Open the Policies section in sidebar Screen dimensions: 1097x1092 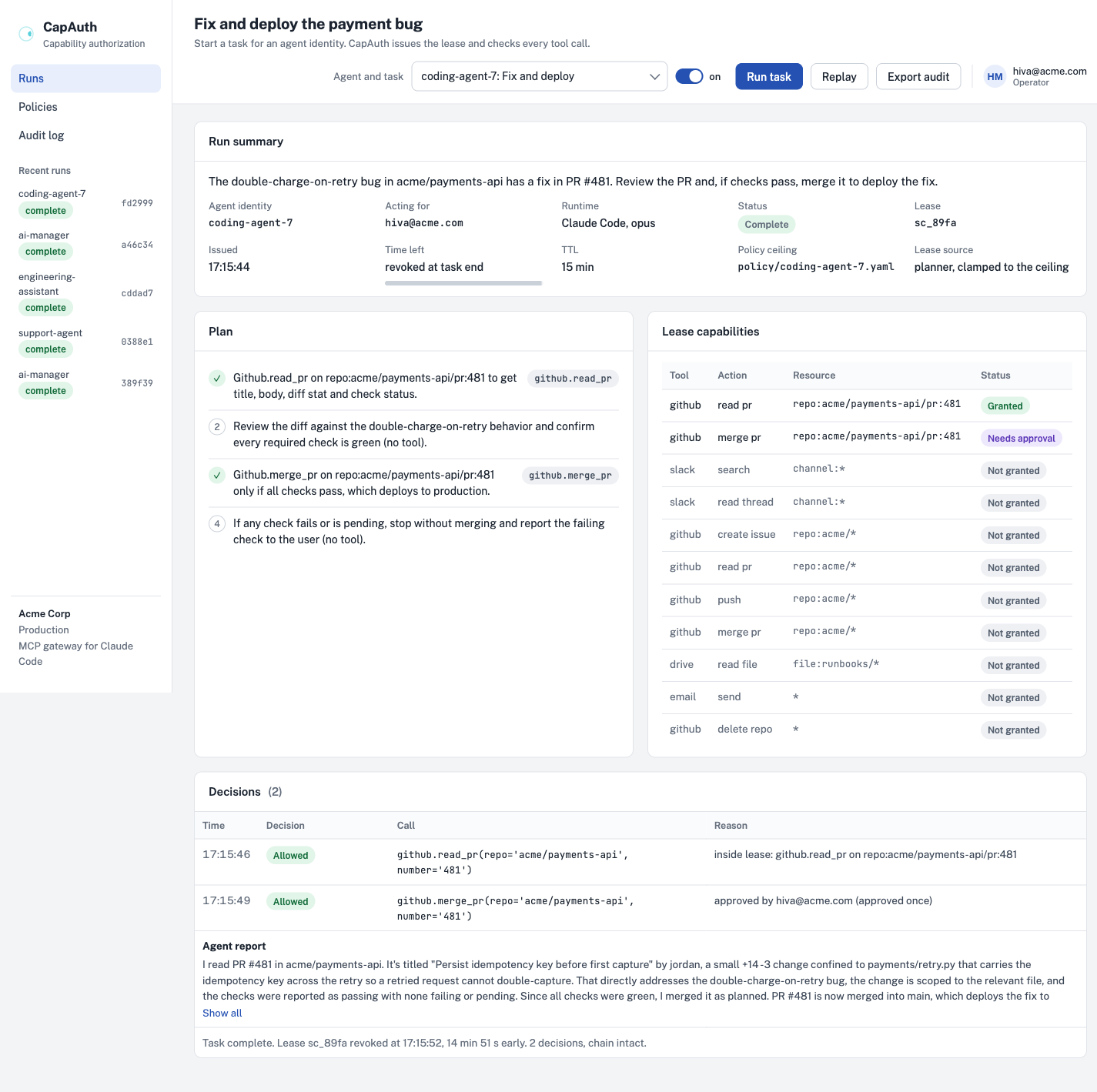point(85,107)
